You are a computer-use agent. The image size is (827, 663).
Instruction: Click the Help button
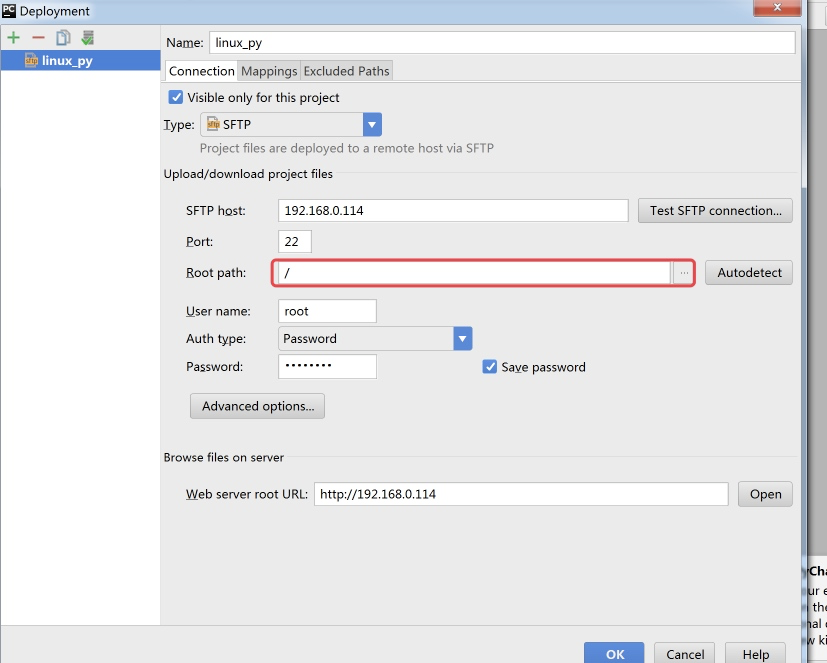[x=755, y=654]
